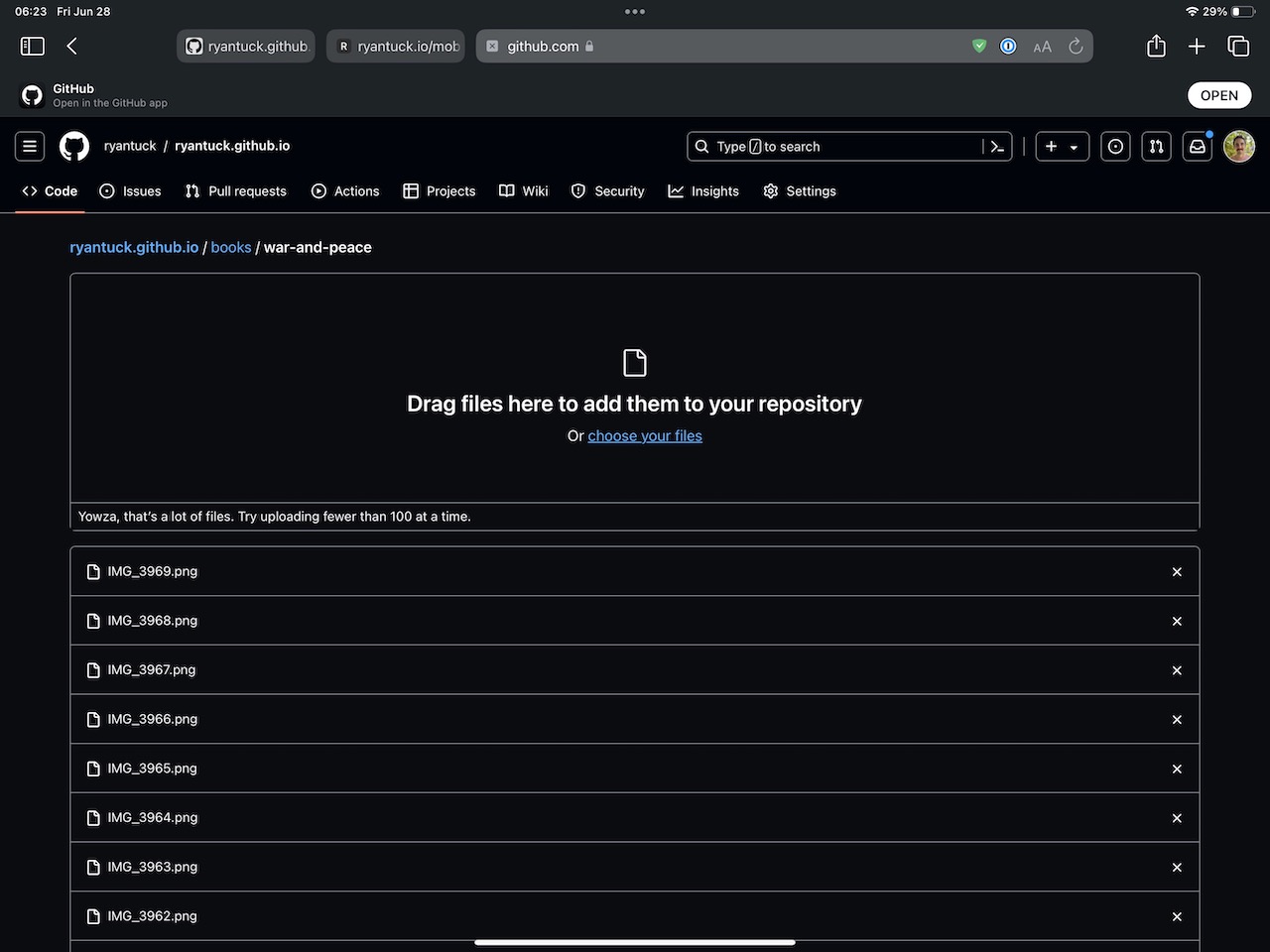Image resolution: width=1270 pixels, height=952 pixels.
Task: Remove IMG_3966.png from upload list
Action: point(1177,720)
